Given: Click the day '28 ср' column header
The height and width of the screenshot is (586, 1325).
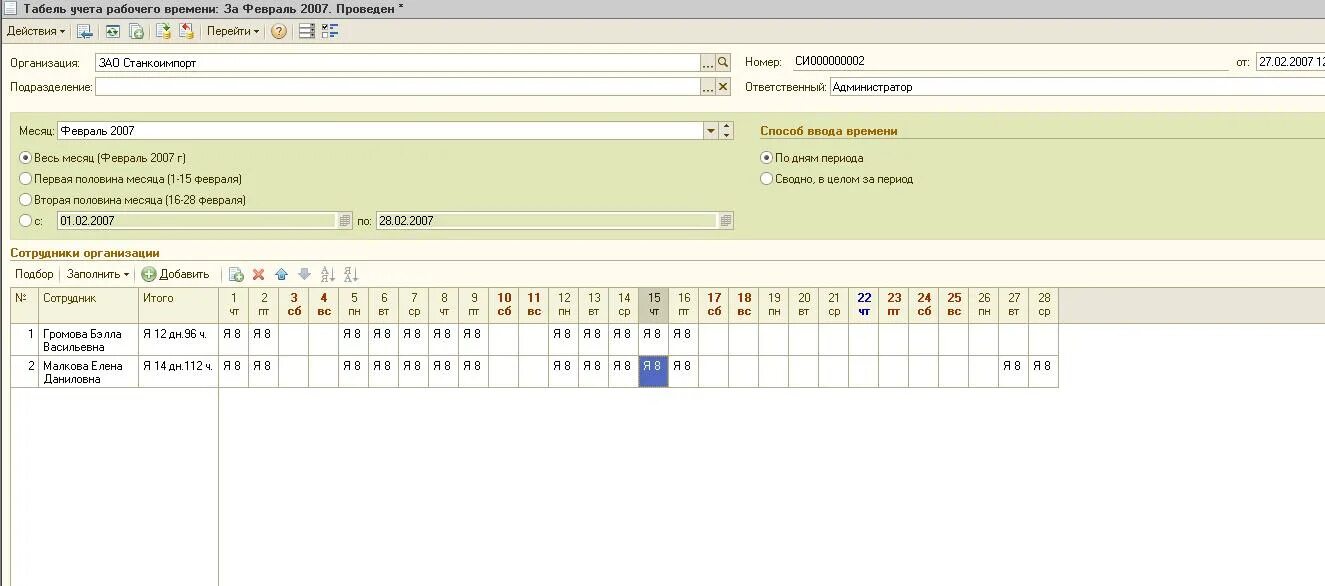Looking at the screenshot, I should pos(1044,305).
